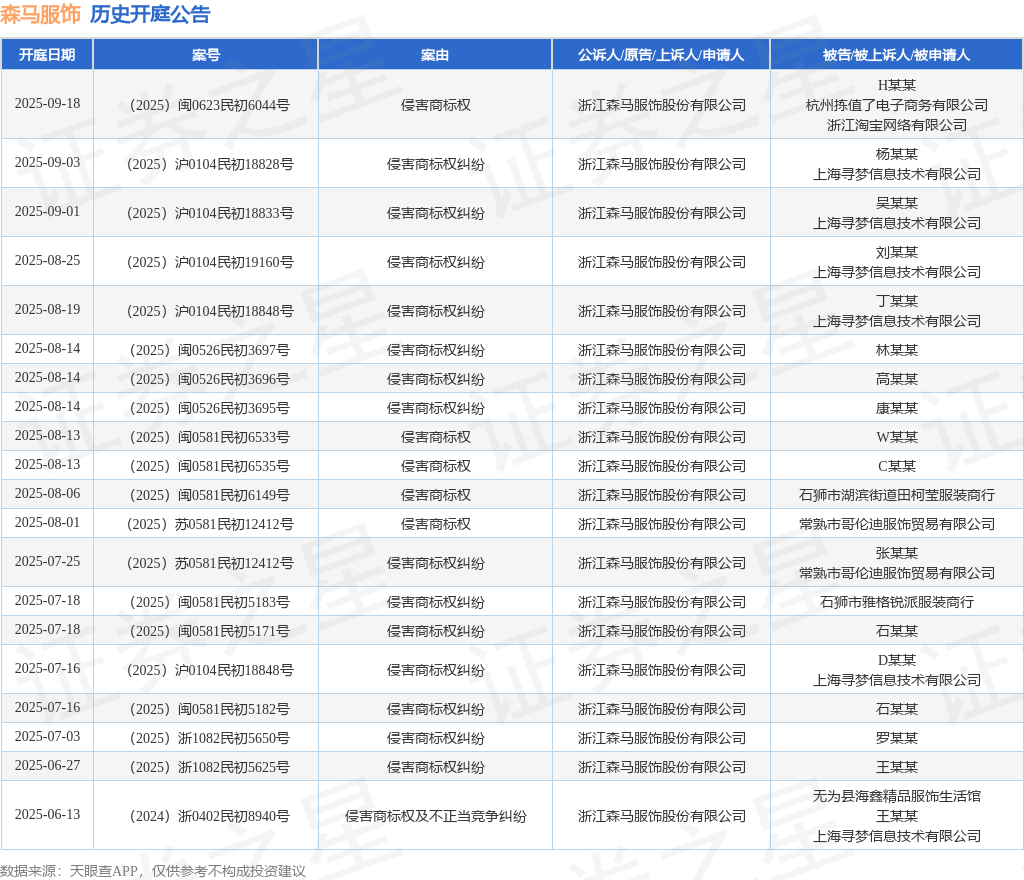Image resolution: width=1024 pixels, height=880 pixels.
Task: Click defendant 石狮市雅格锐派服装商行
Action: tap(897, 602)
